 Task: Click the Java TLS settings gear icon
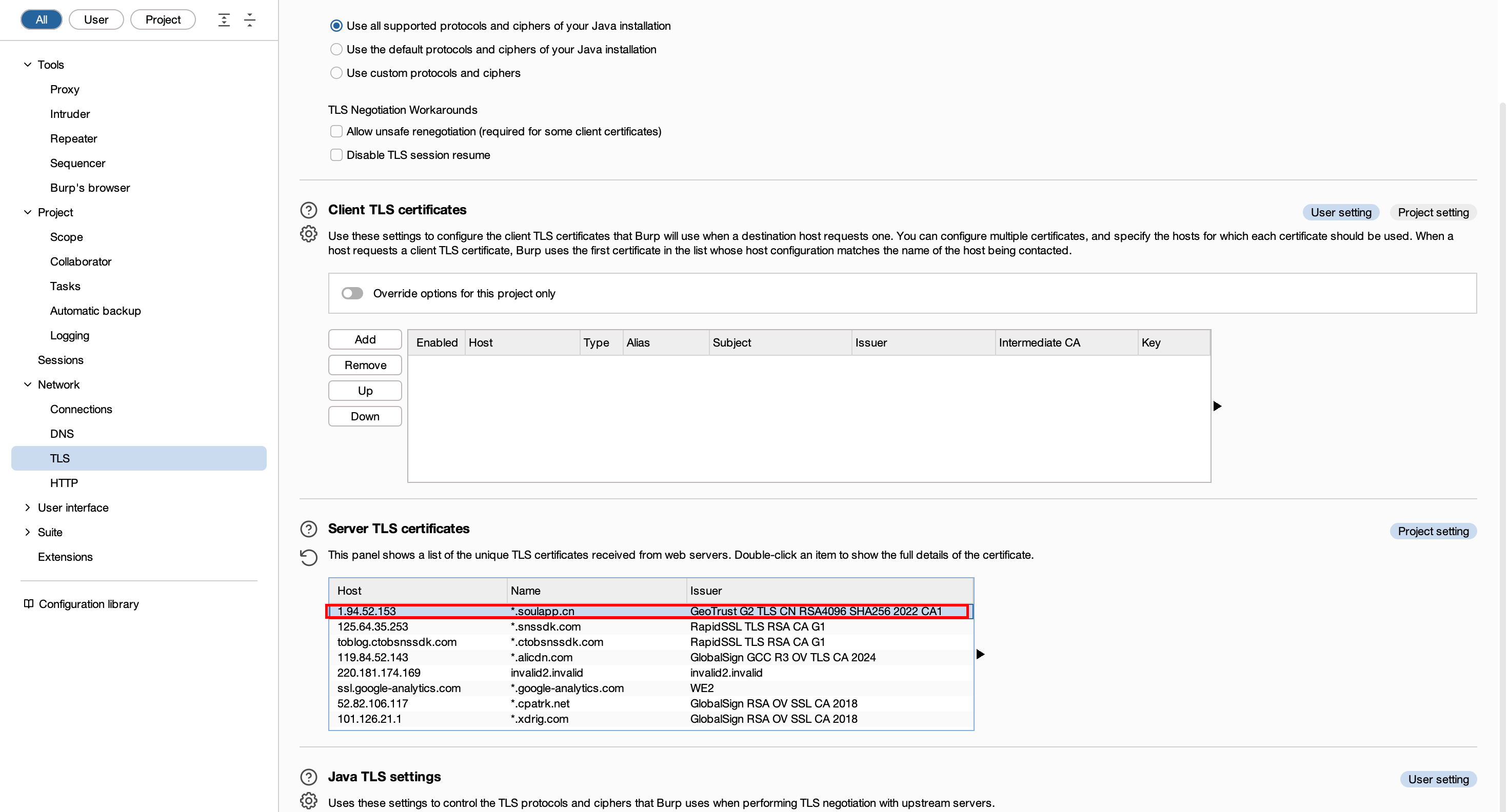click(x=308, y=801)
